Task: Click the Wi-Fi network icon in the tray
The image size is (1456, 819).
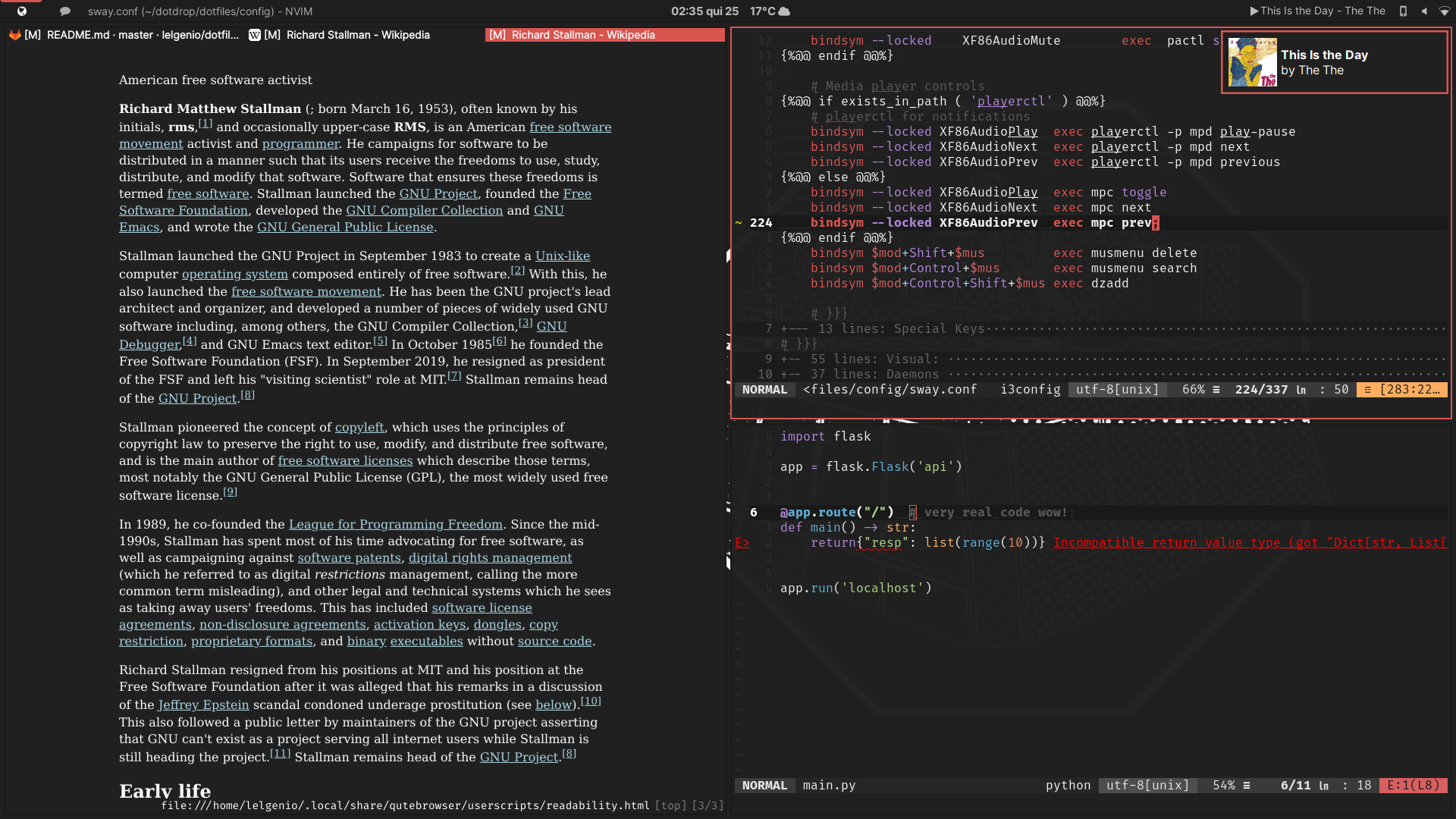Action: (1445, 11)
